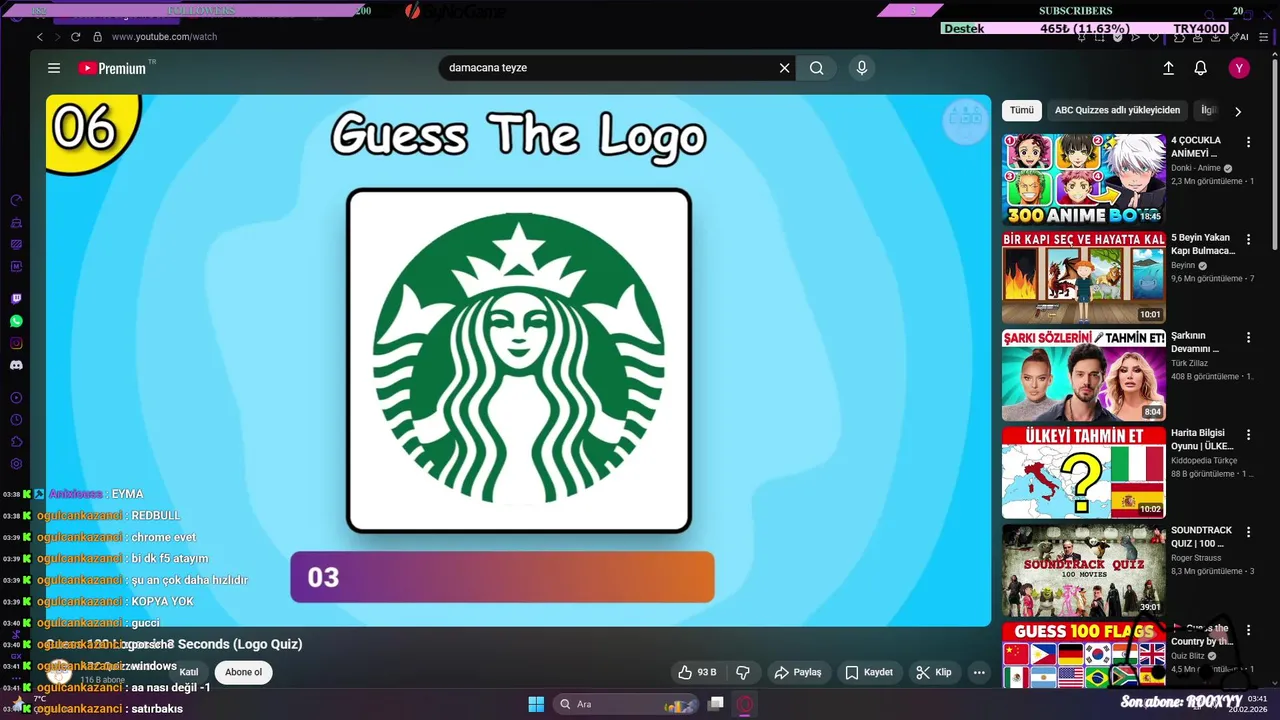Open extensions cube icon in the sidebar
The height and width of the screenshot is (720, 1280).
pyautogui.click(x=16, y=442)
